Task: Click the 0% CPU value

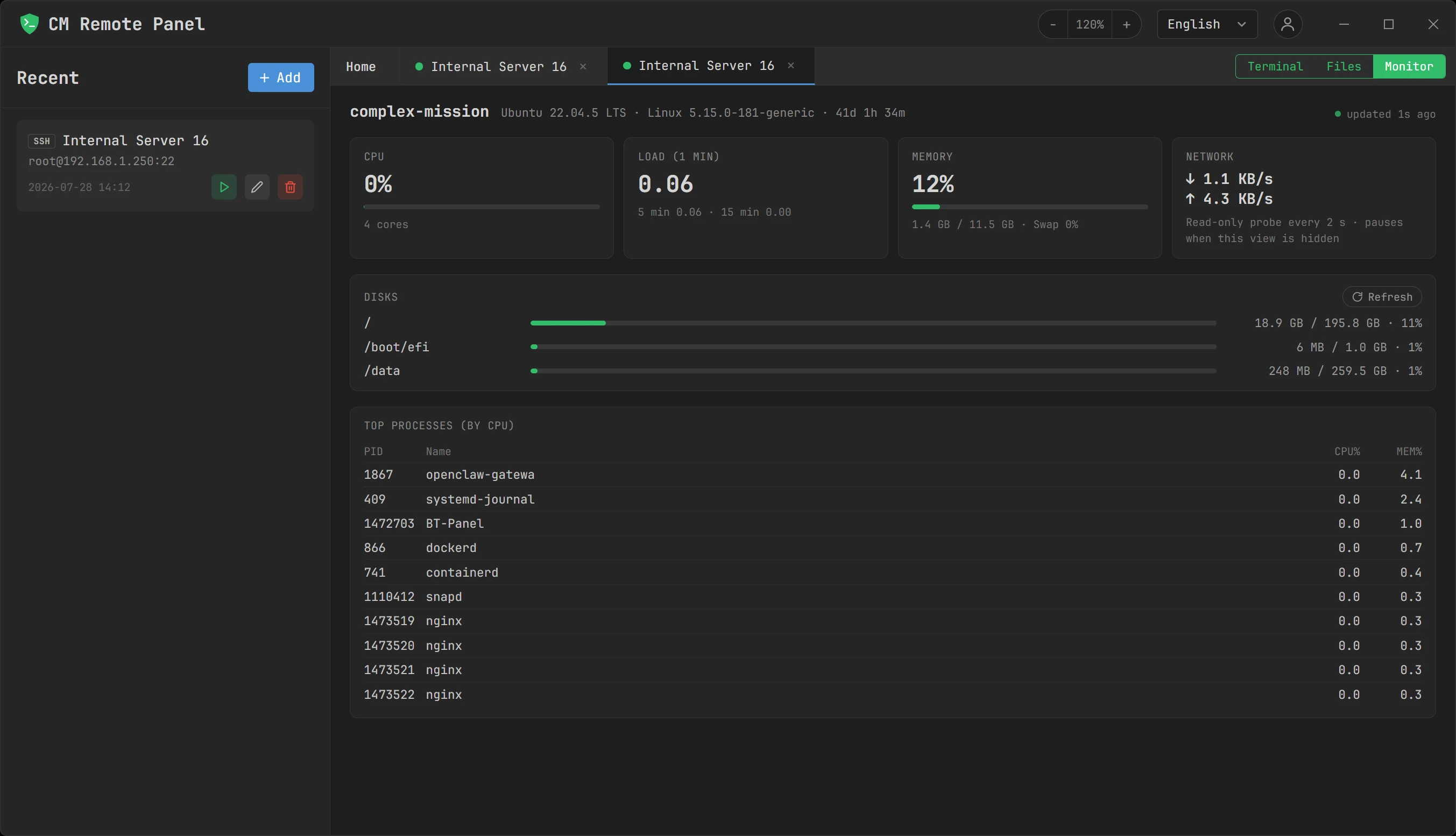Action: pyautogui.click(x=378, y=185)
